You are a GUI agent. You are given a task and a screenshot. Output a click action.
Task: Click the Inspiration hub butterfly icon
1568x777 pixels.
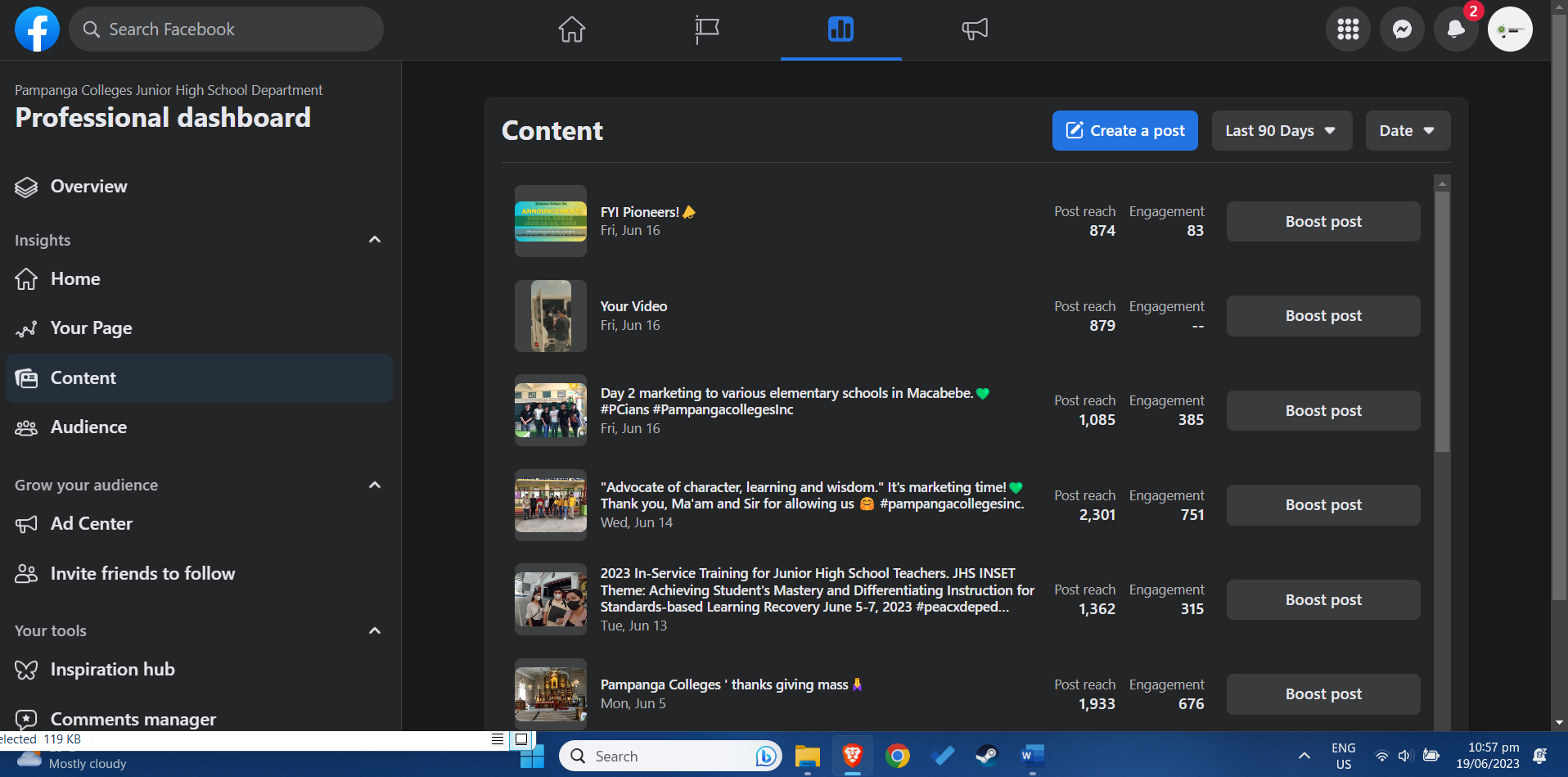pyautogui.click(x=26, y=671)
